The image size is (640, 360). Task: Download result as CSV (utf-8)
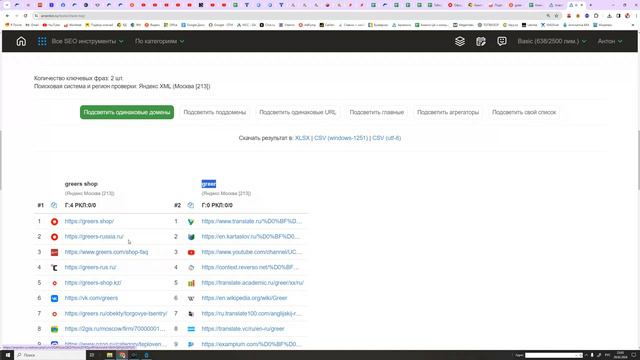(387, 138)
